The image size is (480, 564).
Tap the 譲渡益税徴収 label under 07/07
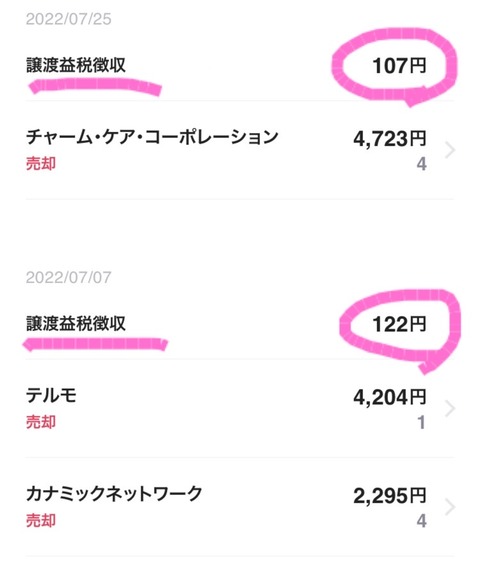pyautogui.click(x=76, y=324)
